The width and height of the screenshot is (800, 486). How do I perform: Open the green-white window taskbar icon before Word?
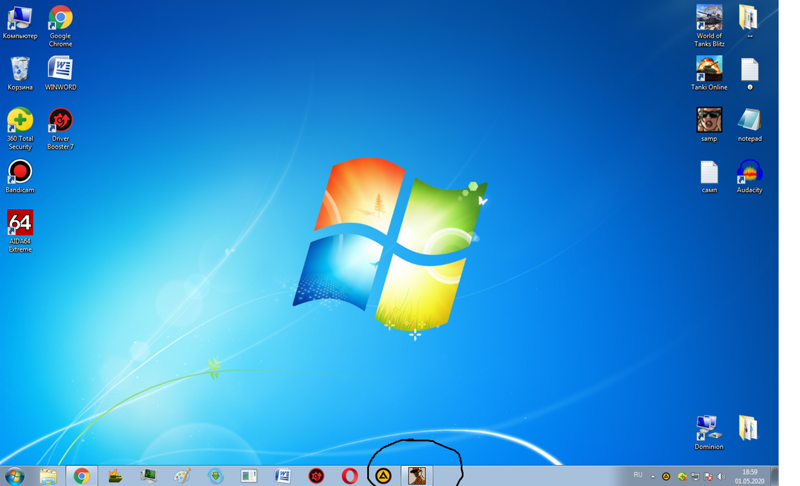(x=249, y=476)
